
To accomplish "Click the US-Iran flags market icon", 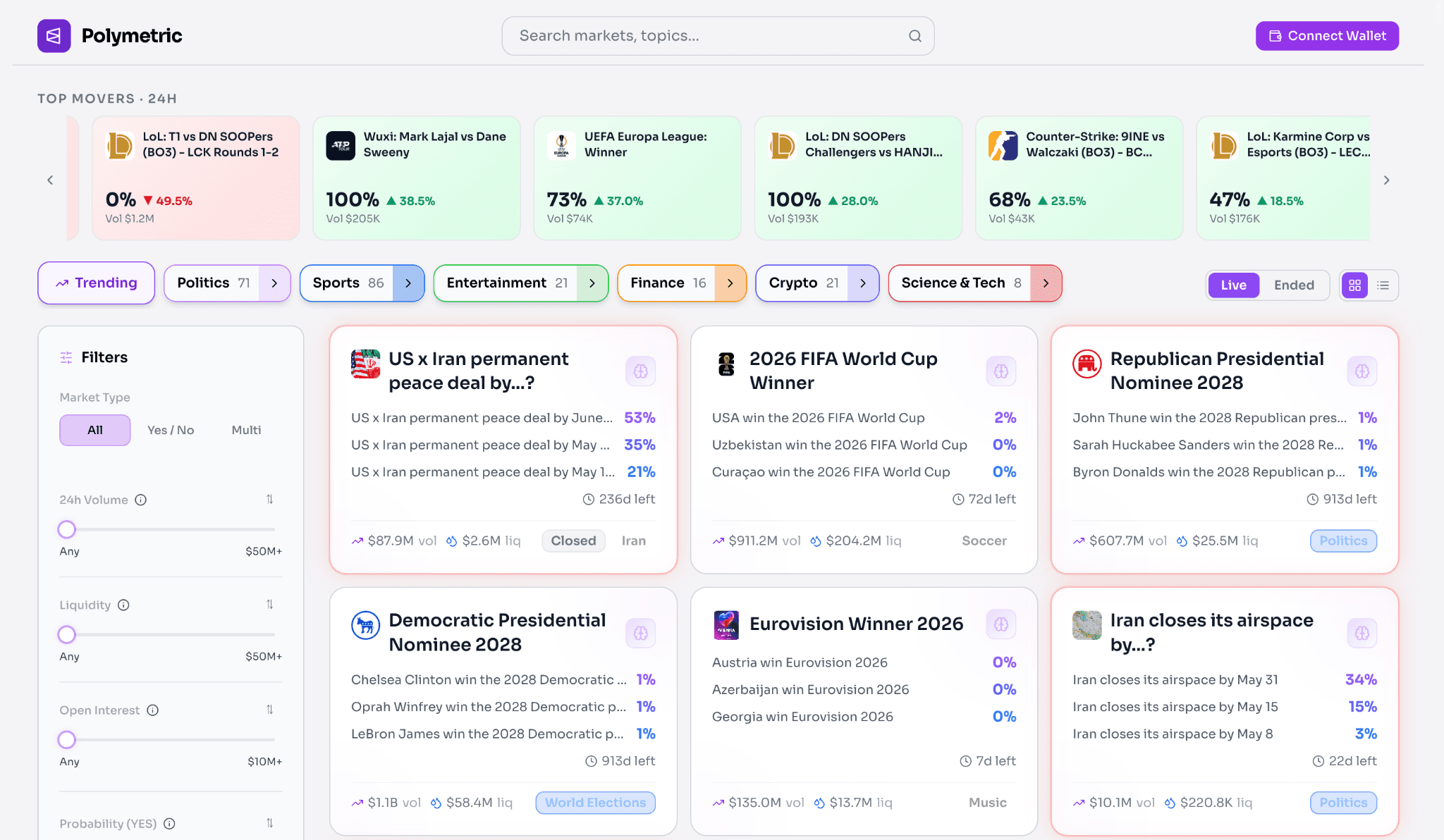I will click(365, 364).
